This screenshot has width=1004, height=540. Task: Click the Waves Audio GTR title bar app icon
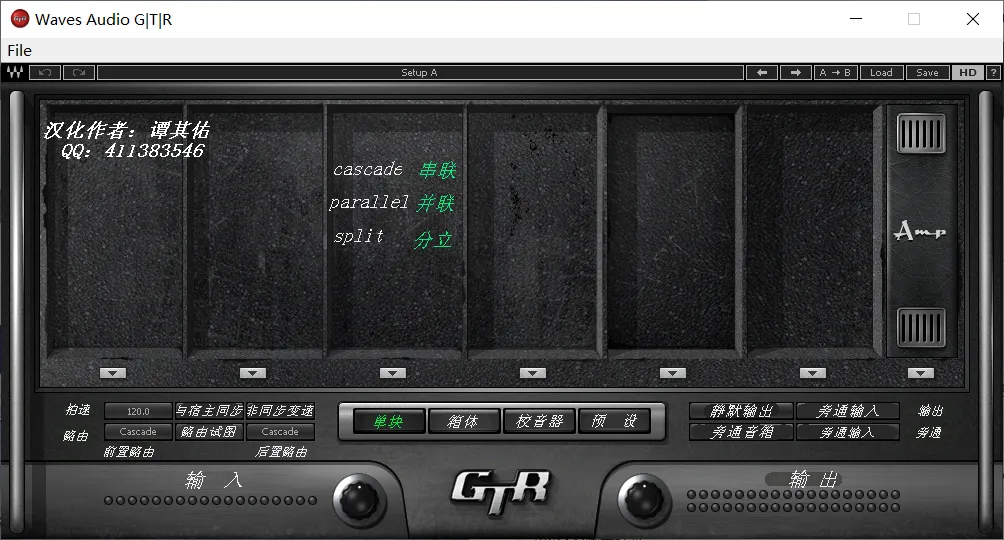pos(20,19)
